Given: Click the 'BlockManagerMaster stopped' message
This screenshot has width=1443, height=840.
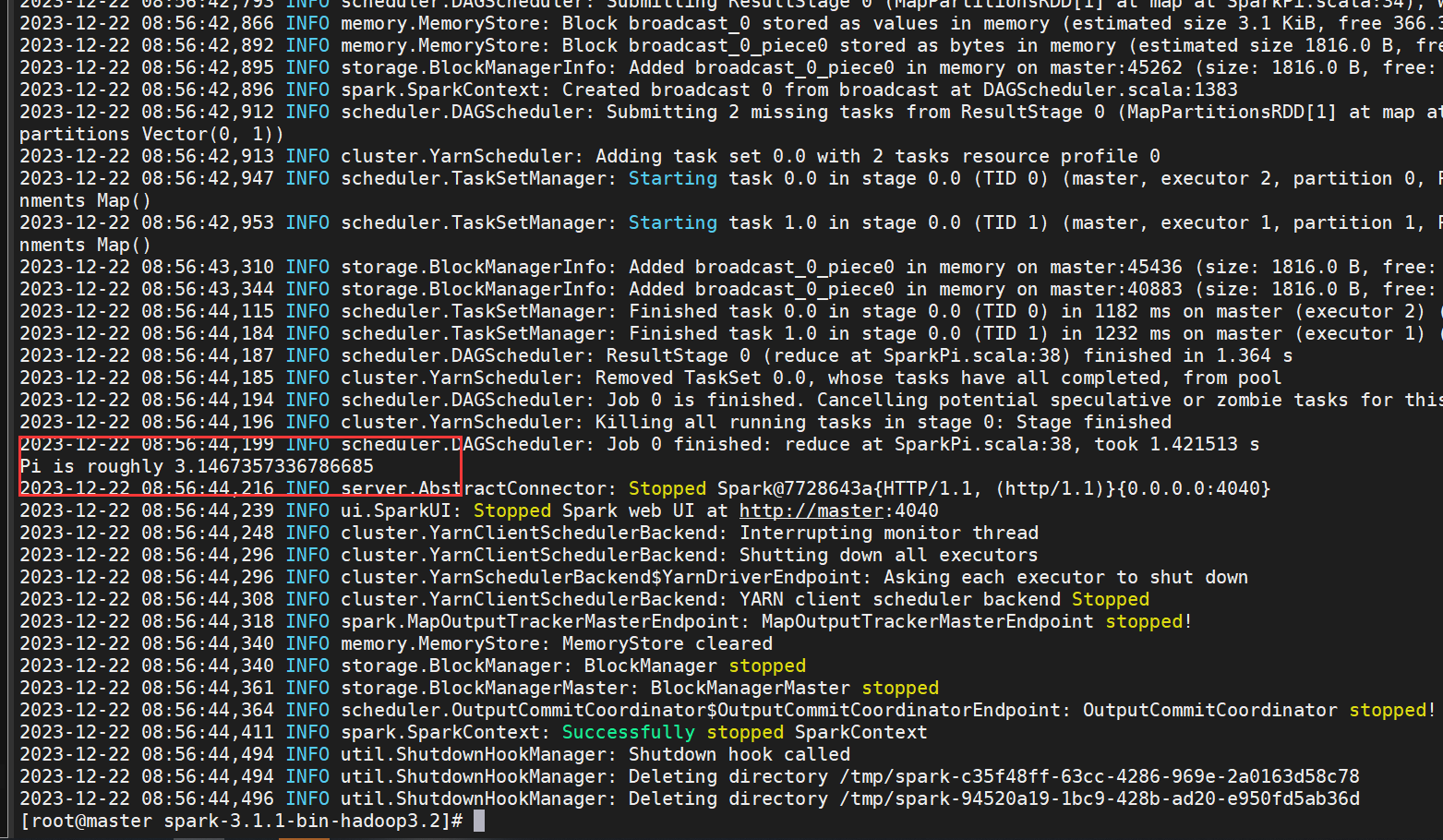Looking at the screenshot, I should coord(794,688).
